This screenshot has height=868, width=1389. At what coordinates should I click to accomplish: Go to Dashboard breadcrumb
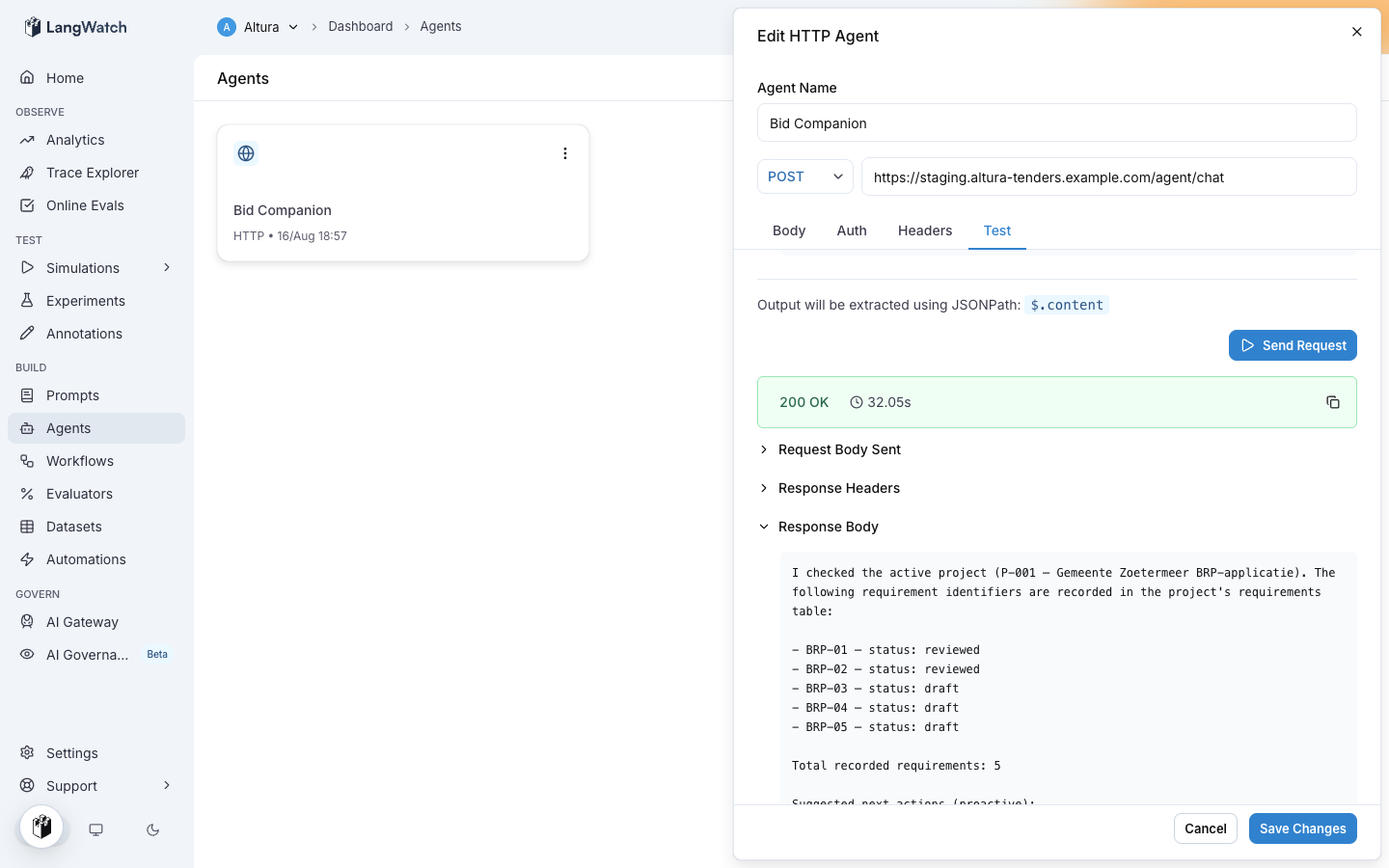(x=361, y=26)
